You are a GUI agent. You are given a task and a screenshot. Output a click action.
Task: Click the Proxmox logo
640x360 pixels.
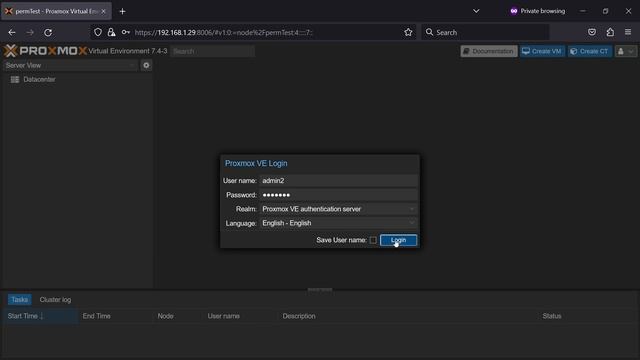(x=46, y=51)
